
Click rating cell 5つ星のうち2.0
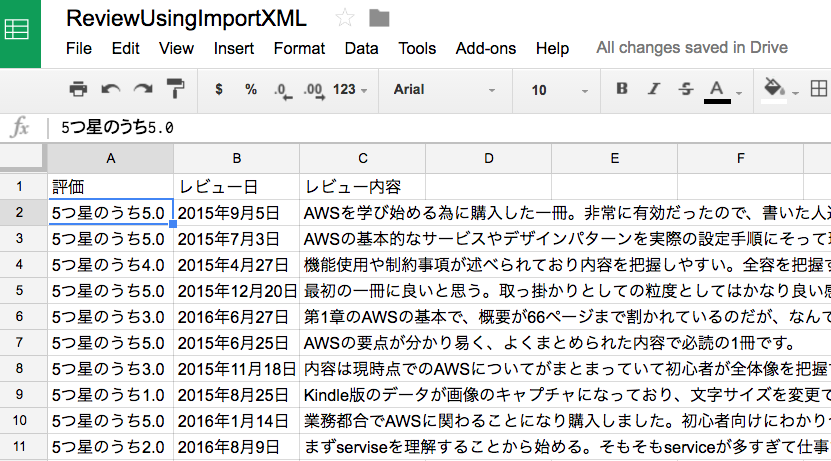click(110, 447)
